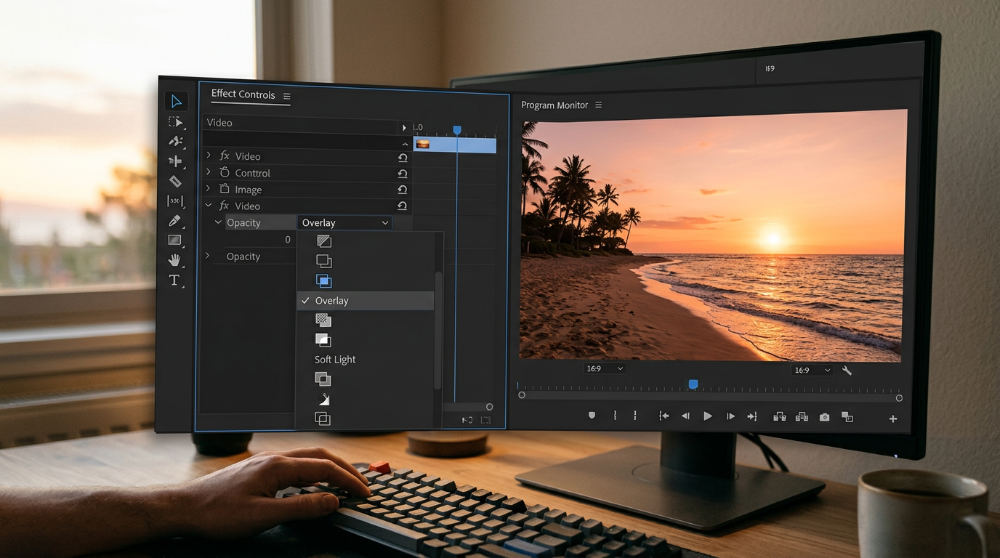This screenshot has width=1000, height=558.
Task: Expand the Control effect row
Action: [208, 172]
